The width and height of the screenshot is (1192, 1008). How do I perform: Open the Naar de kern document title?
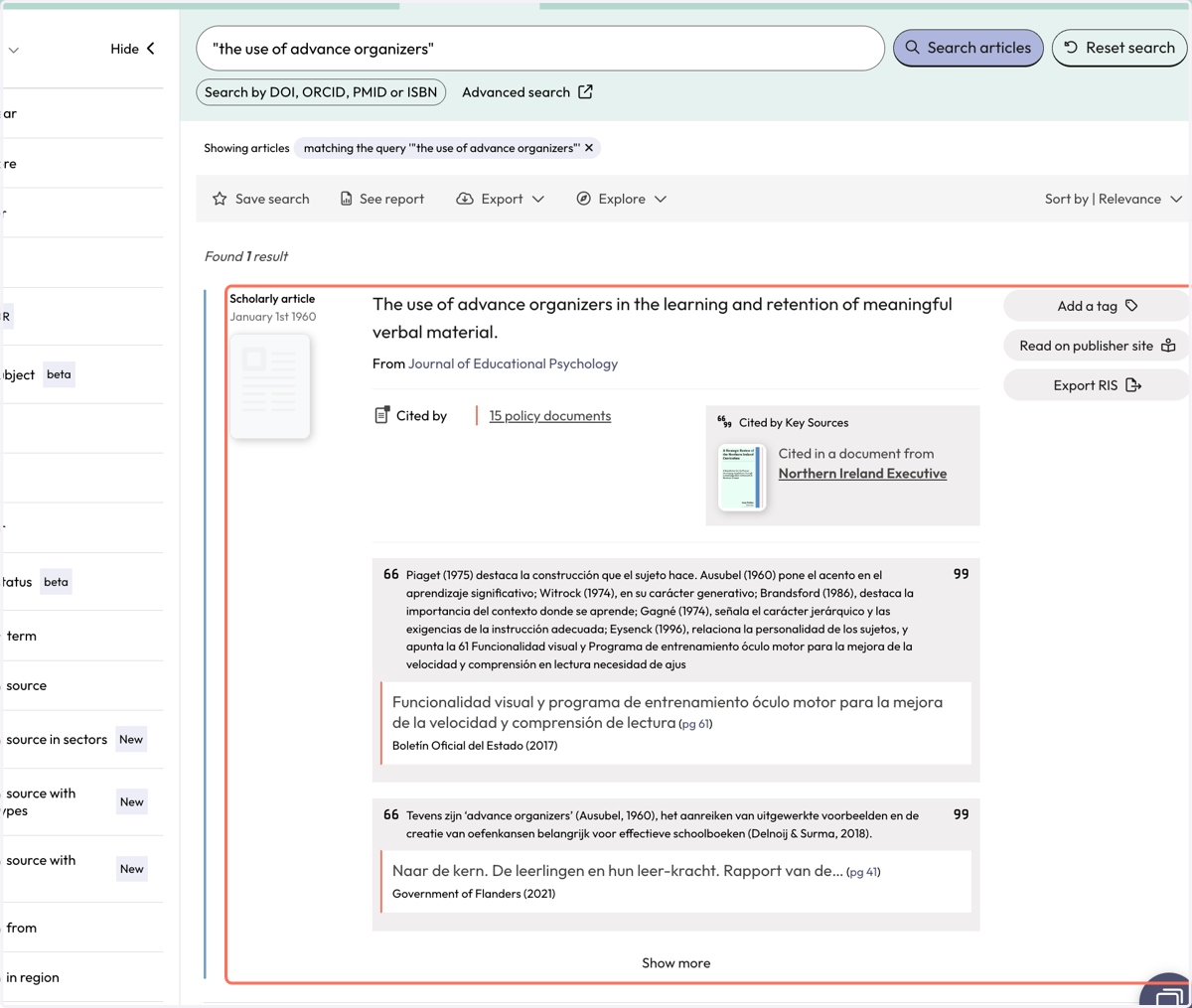(x=617, y=871)
